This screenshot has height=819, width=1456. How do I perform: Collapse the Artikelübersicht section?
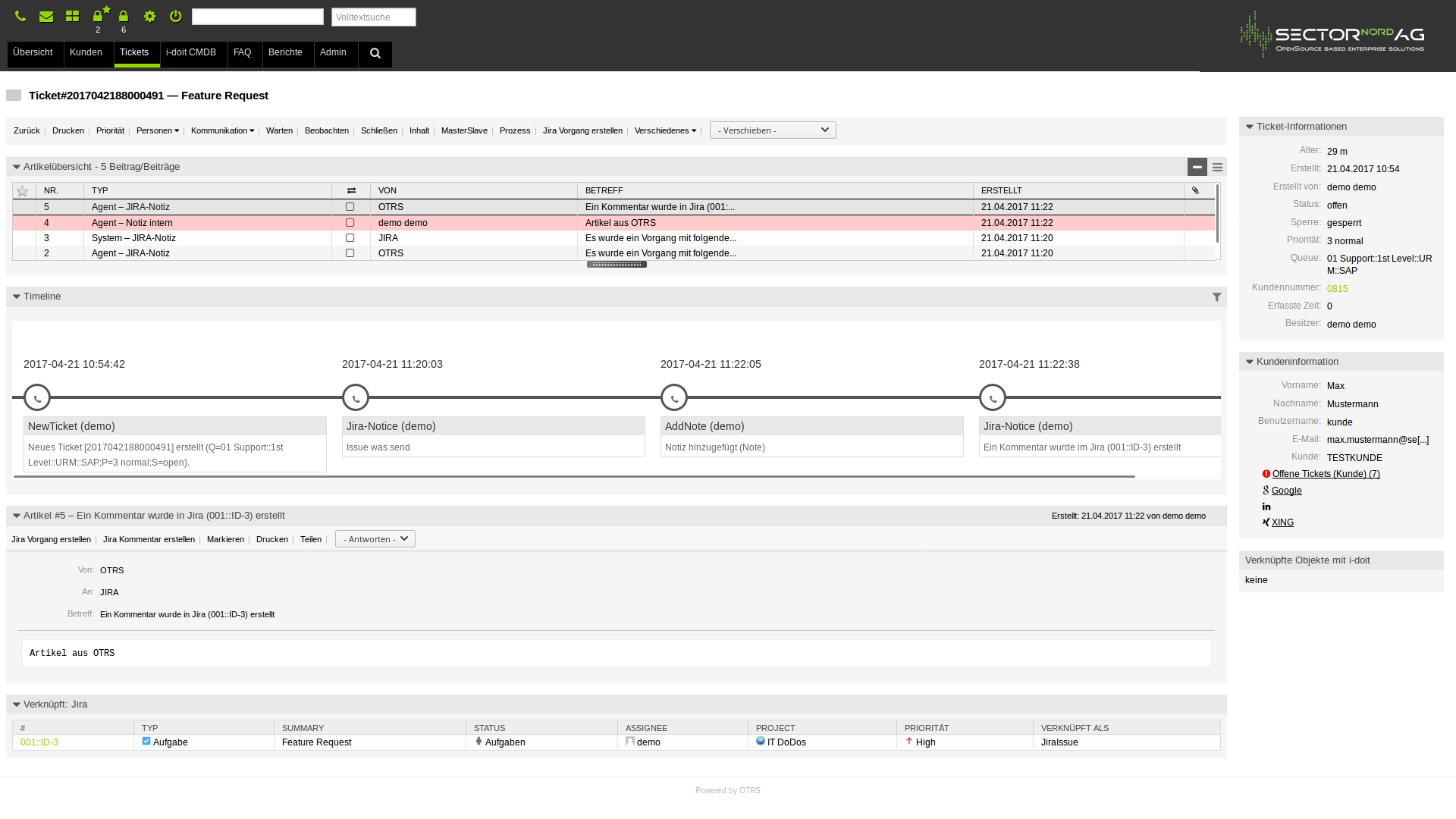(x=17, y=167)
